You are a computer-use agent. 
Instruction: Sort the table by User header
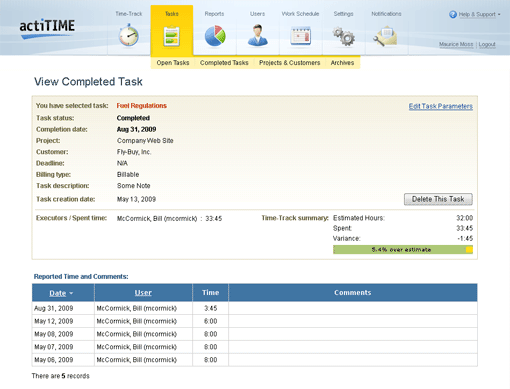pos(143,293)
